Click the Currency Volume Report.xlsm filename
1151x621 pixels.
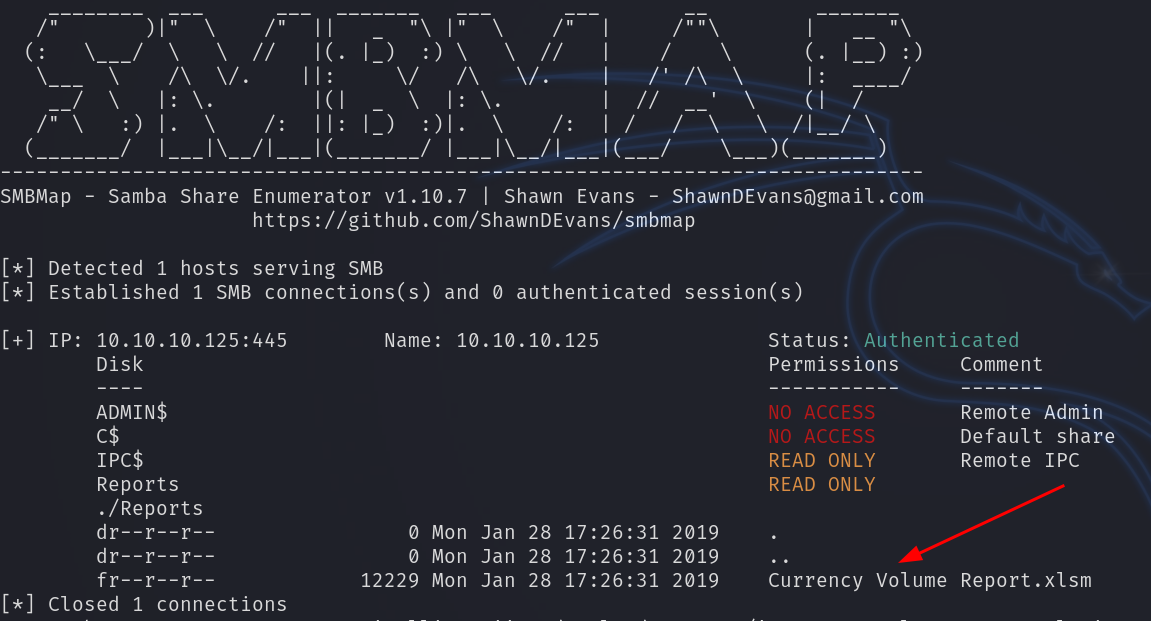click(929, 580)
